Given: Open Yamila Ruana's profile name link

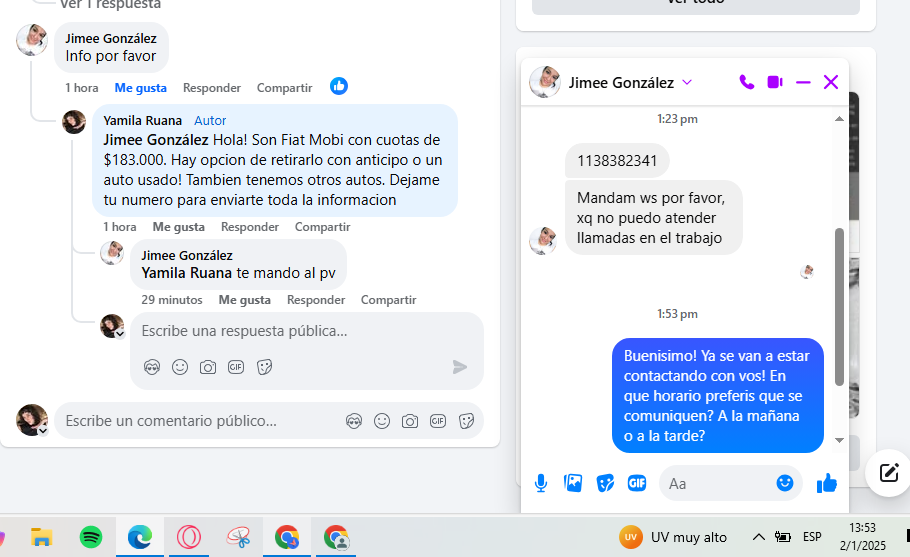Looking at the screenshot, I should coord(143,121).
